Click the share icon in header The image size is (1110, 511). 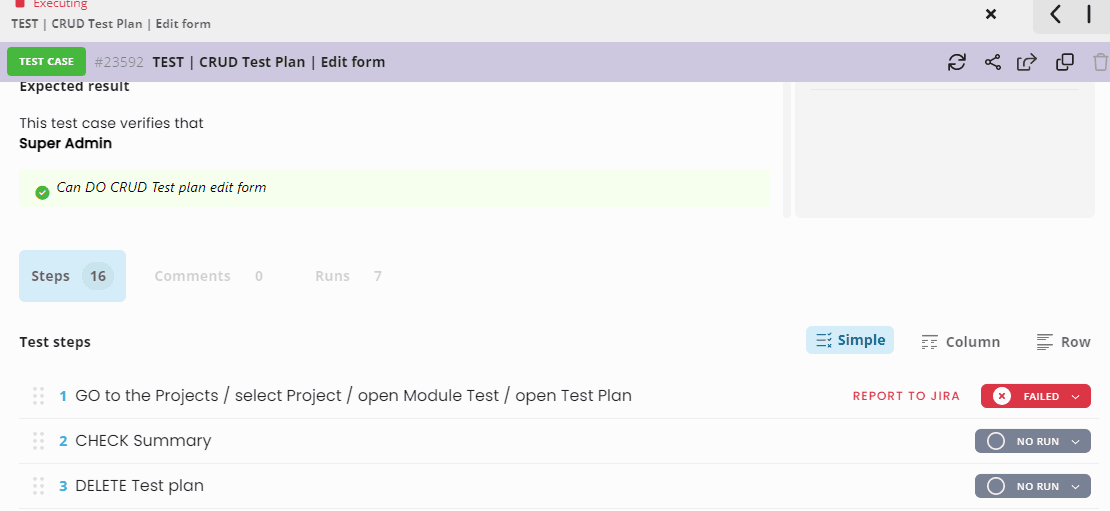tap(993, 62)
